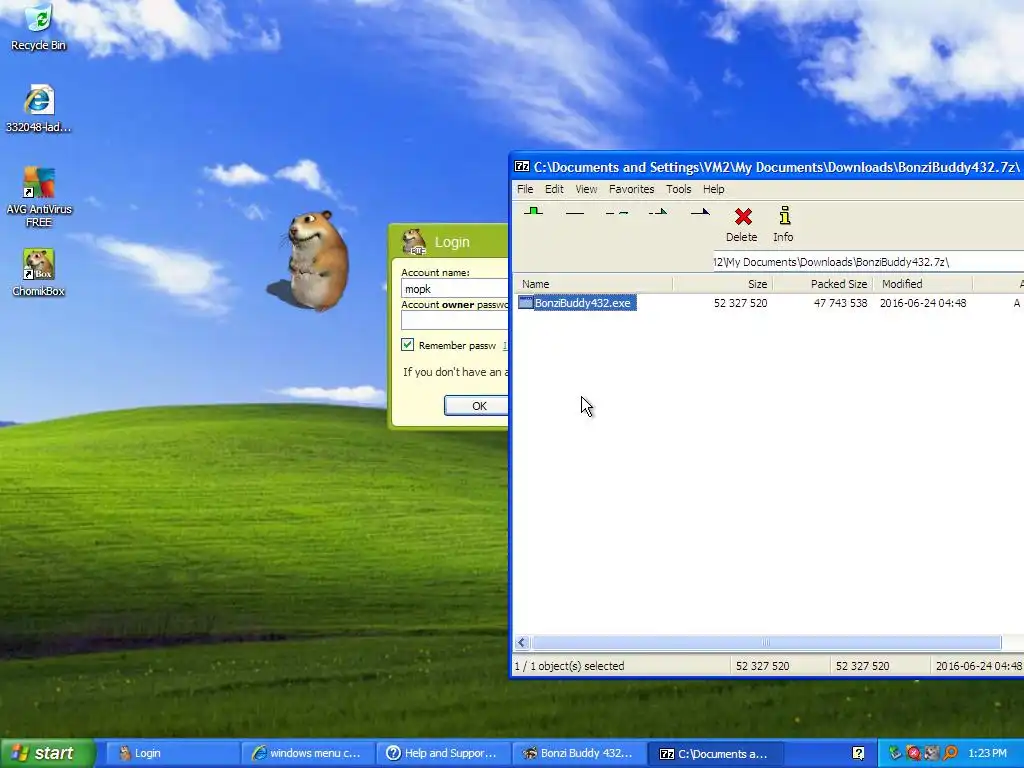Switch to Bonzi Buddy 432 taskbar button
Image resolution: width=1024 pixels, height=768 pixels.
click(579, 753)
